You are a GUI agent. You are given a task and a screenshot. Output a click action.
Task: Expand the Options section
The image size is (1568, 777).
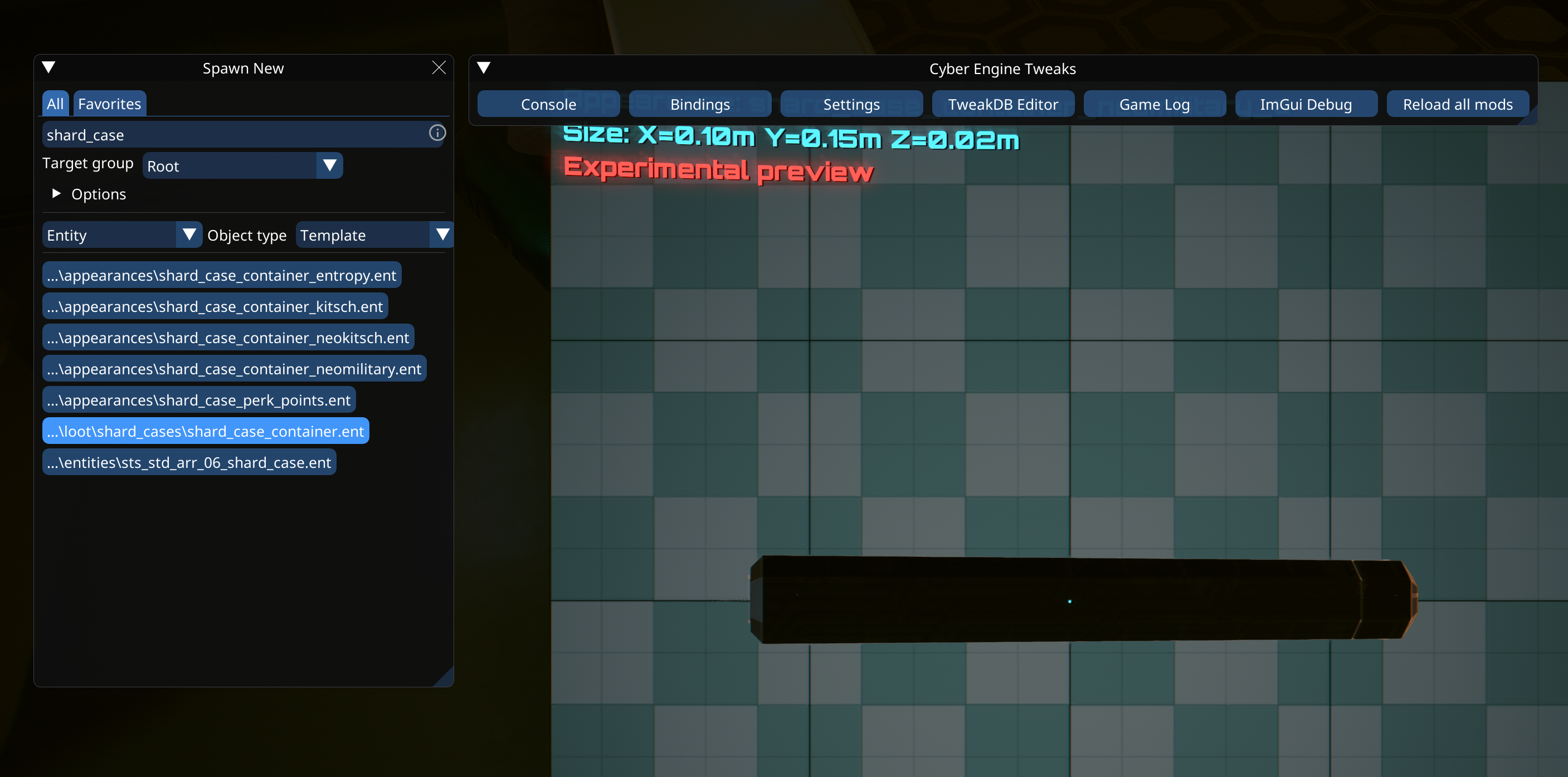click(x=57, y=194)
